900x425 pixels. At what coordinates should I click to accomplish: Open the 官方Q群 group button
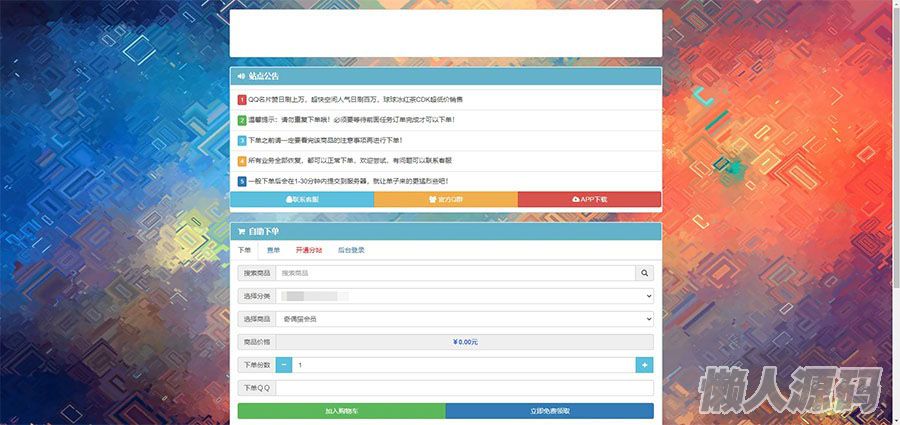[446, 199]
